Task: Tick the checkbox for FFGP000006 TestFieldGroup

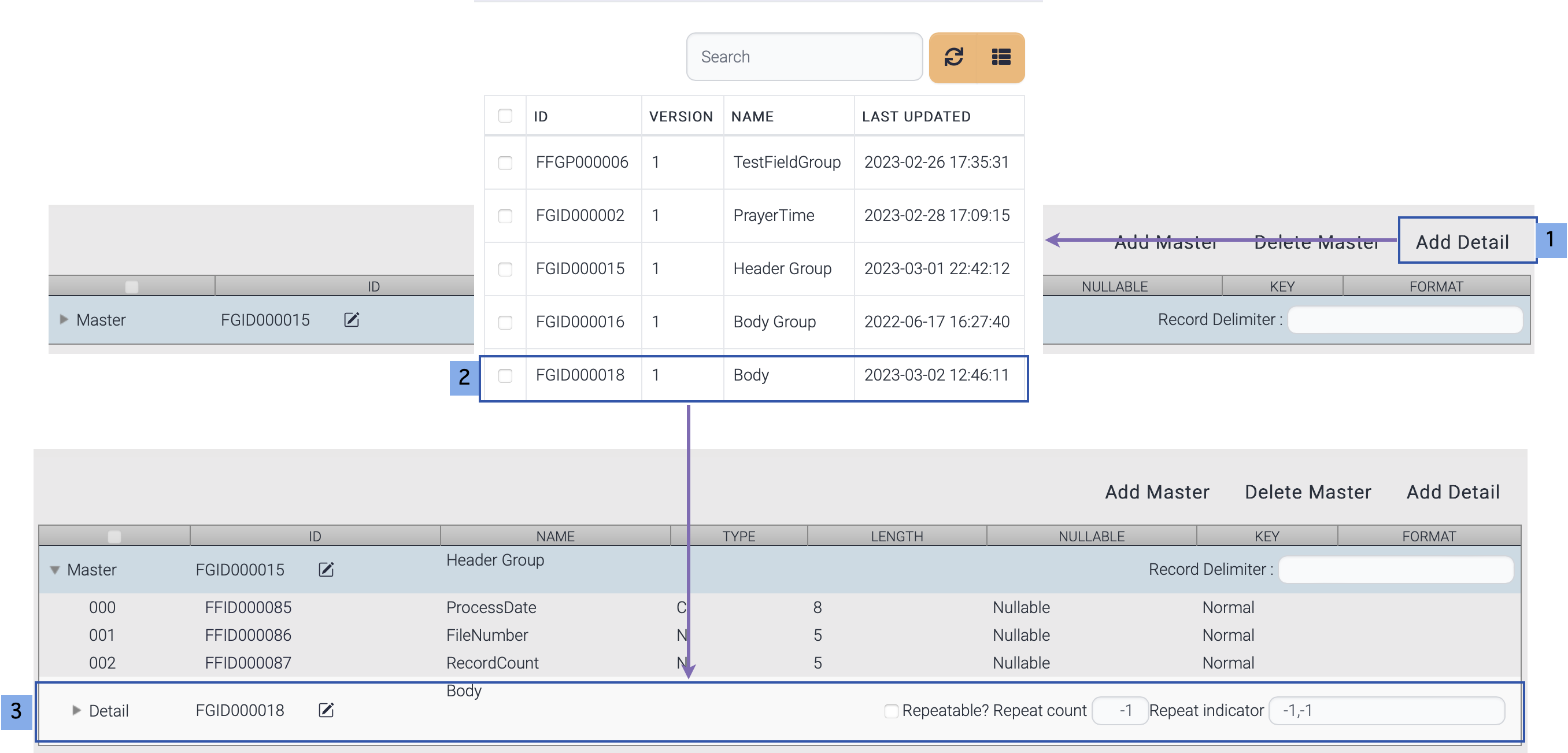Action: point(505,163)
